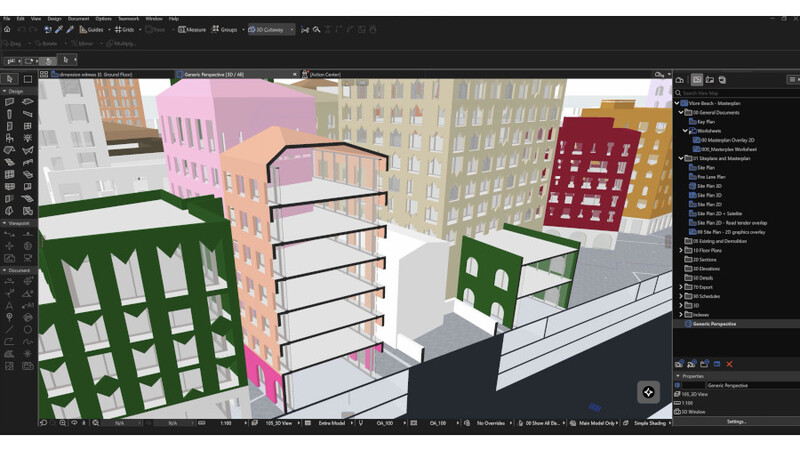The image size is (800, 450).
Task: Toggle Grids snapping button
Action: click(x=124, y=30)
